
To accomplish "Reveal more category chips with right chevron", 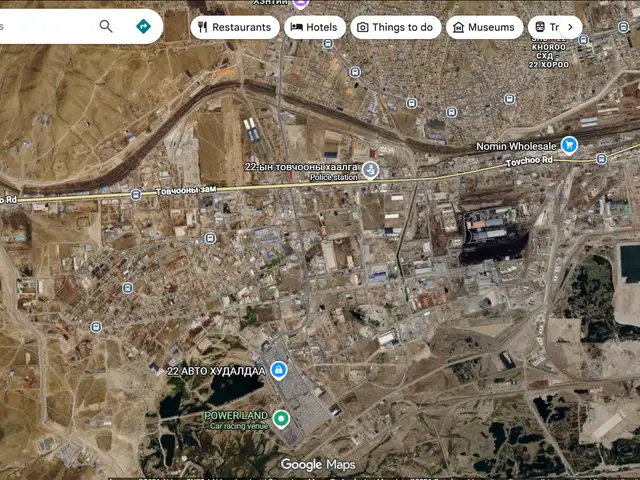I will 570,27.
